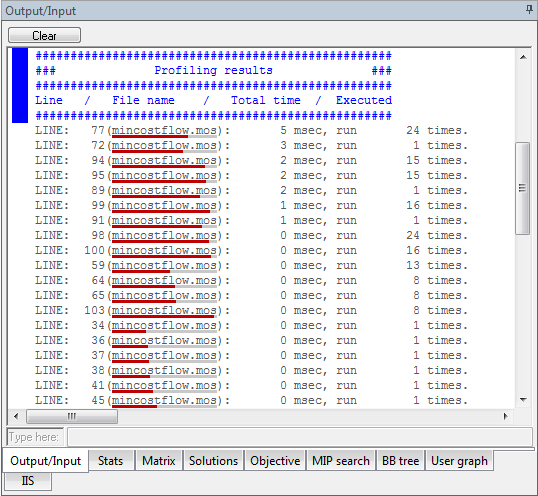
Task: Open mincostflow.mos link on LINE 77 row
Action: [164, 131]
